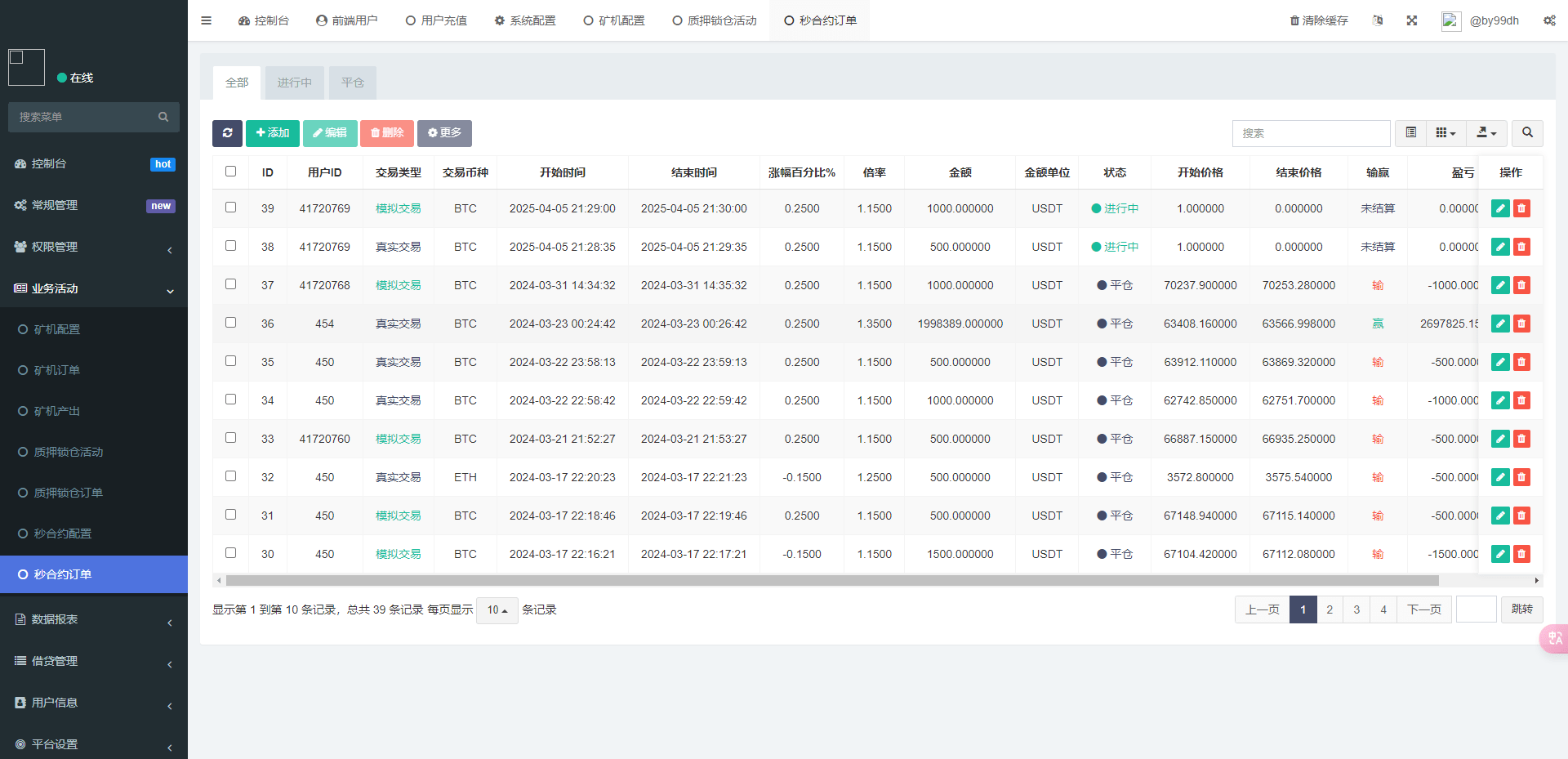This screenshot has height=759, width=1568.
Task: Click the edit icon for order 39
Action: tap(1500, 208)
